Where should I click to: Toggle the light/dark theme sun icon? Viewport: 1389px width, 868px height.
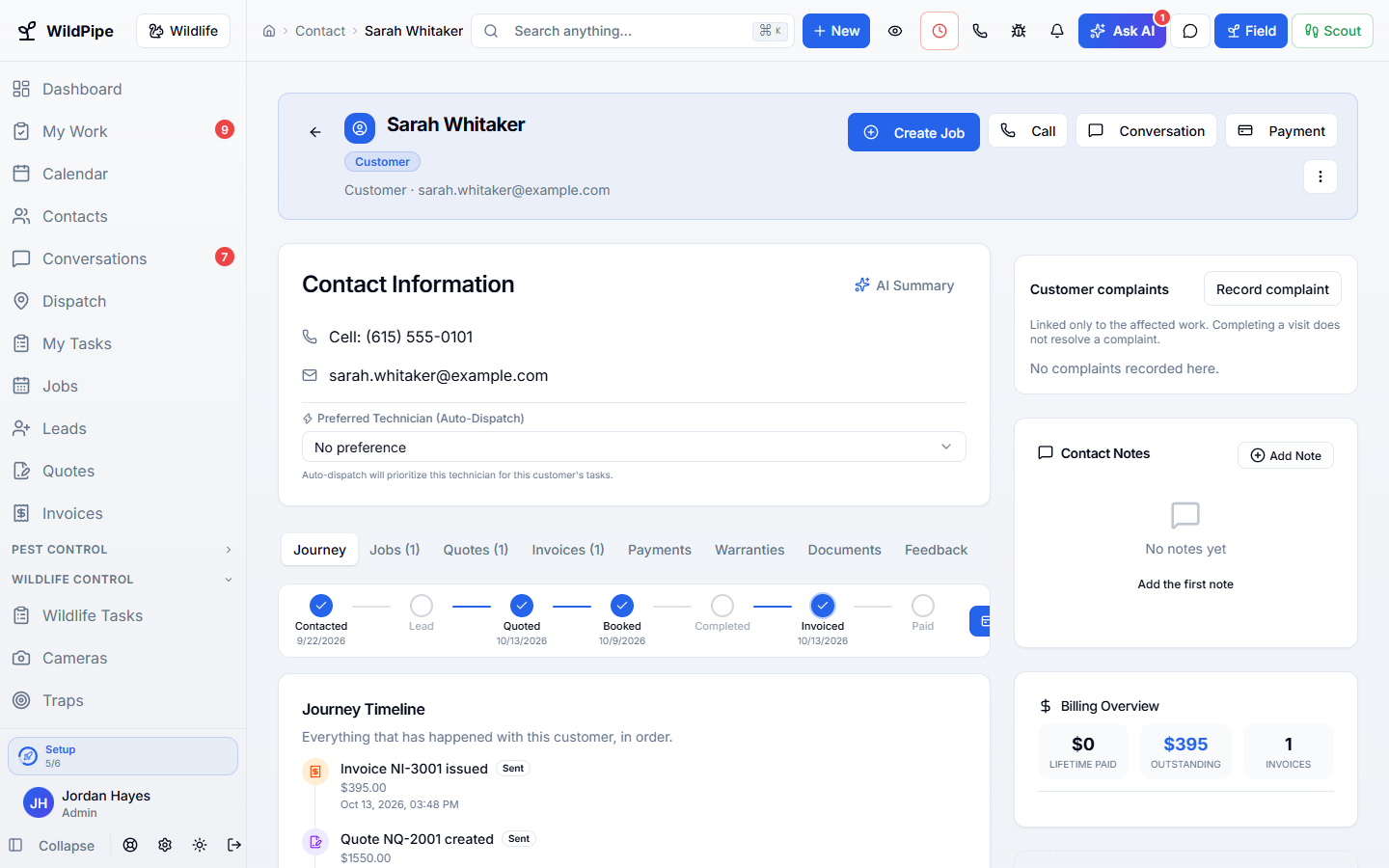tap(200, 845)
